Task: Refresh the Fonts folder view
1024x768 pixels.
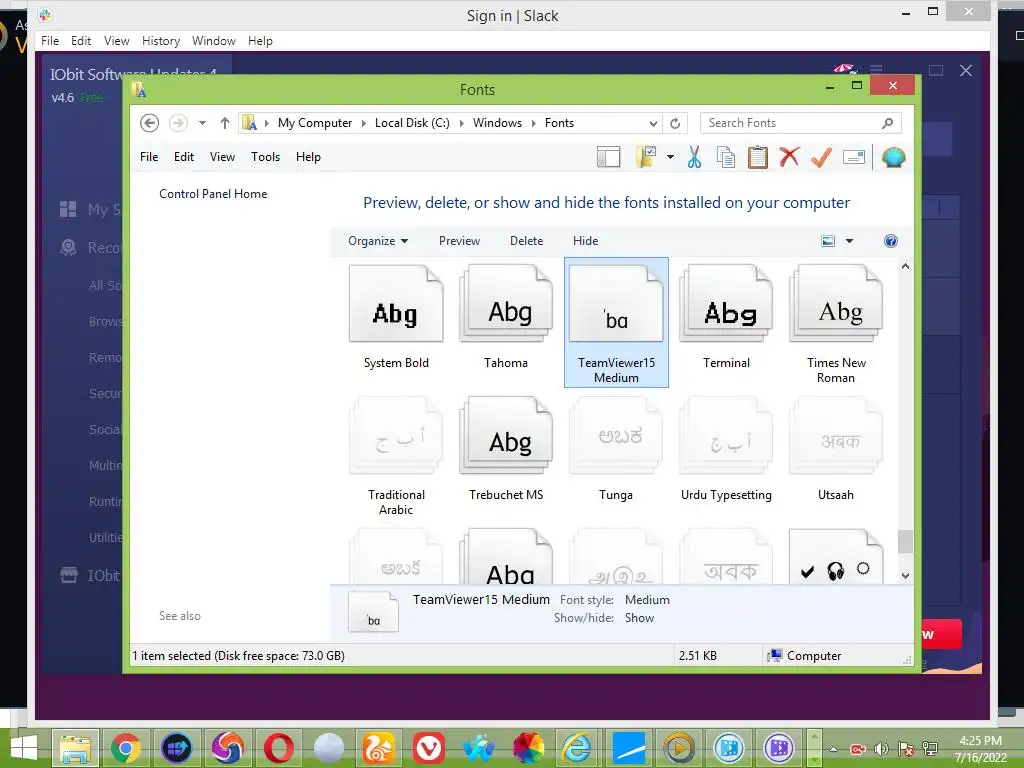Action: [x=675, y=123]
